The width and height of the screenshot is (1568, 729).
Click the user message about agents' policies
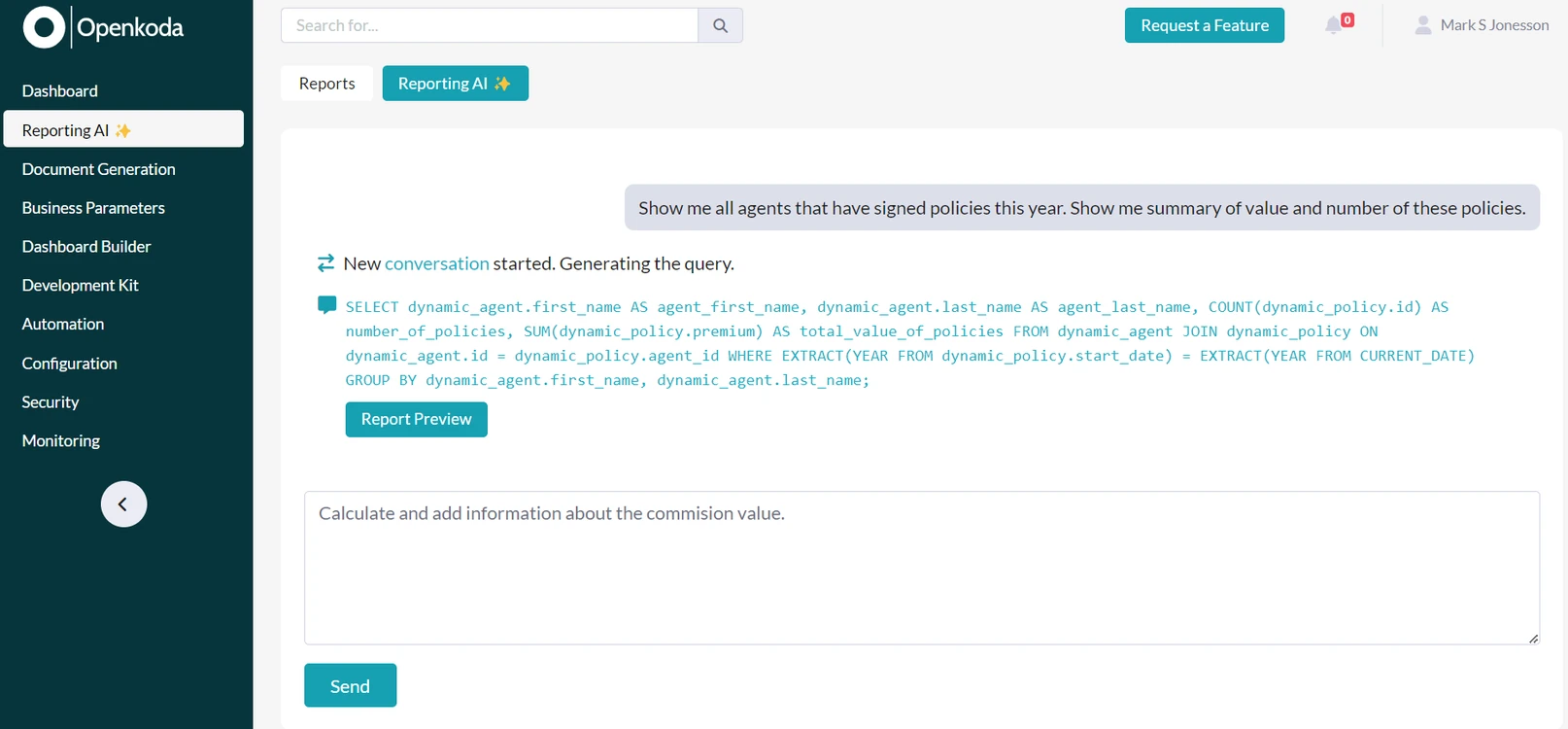click(x=1082, y=208)
